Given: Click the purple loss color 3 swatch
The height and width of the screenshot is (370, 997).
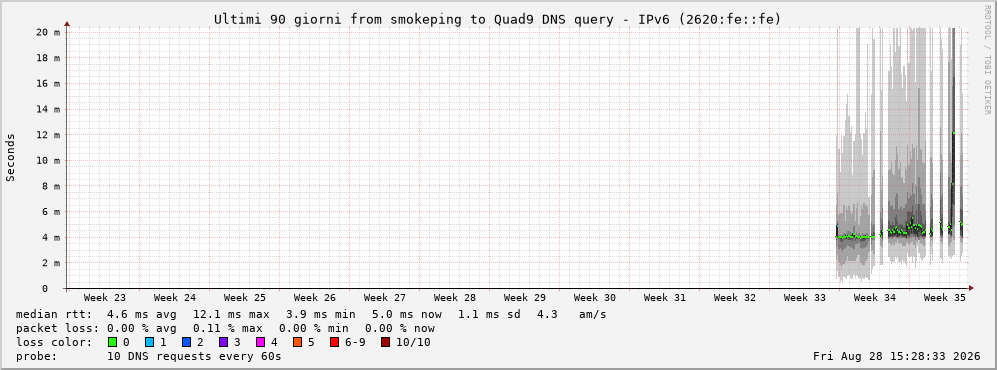Looking at the screenshot, I should coord(223,342).
